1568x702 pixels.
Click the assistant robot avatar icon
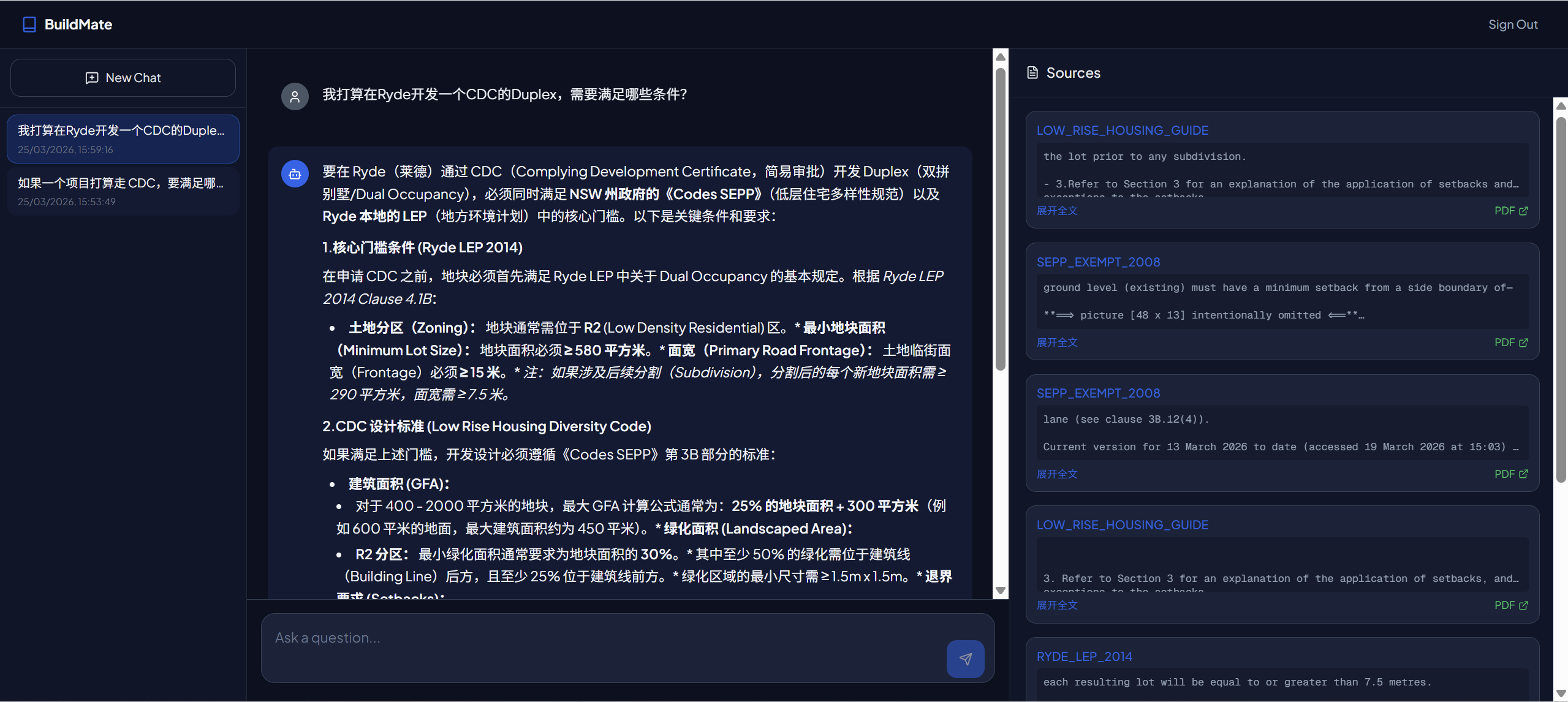tap(295, 174)
